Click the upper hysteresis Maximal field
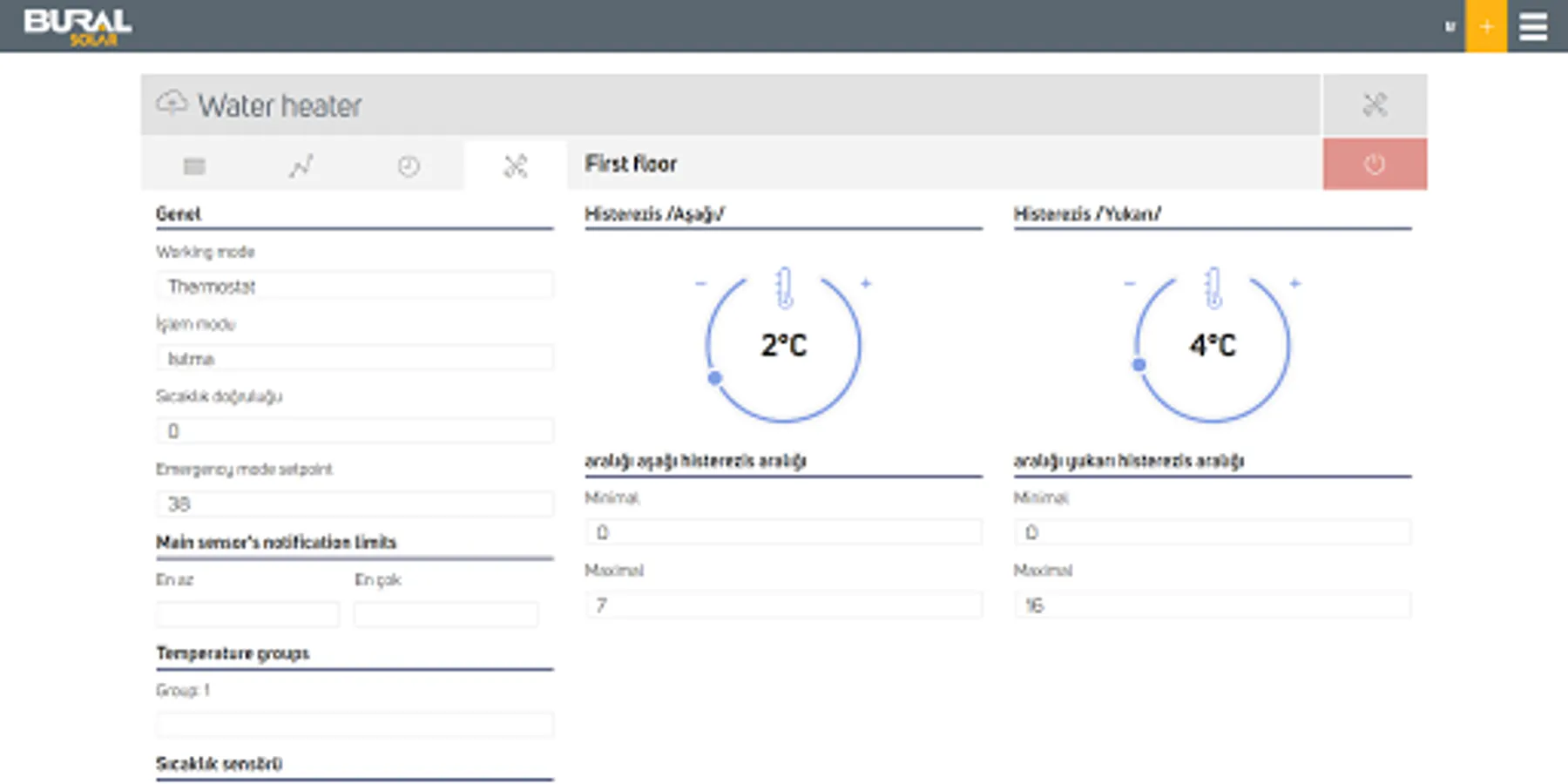The image size is (1568, 784). coord(1212,605)
